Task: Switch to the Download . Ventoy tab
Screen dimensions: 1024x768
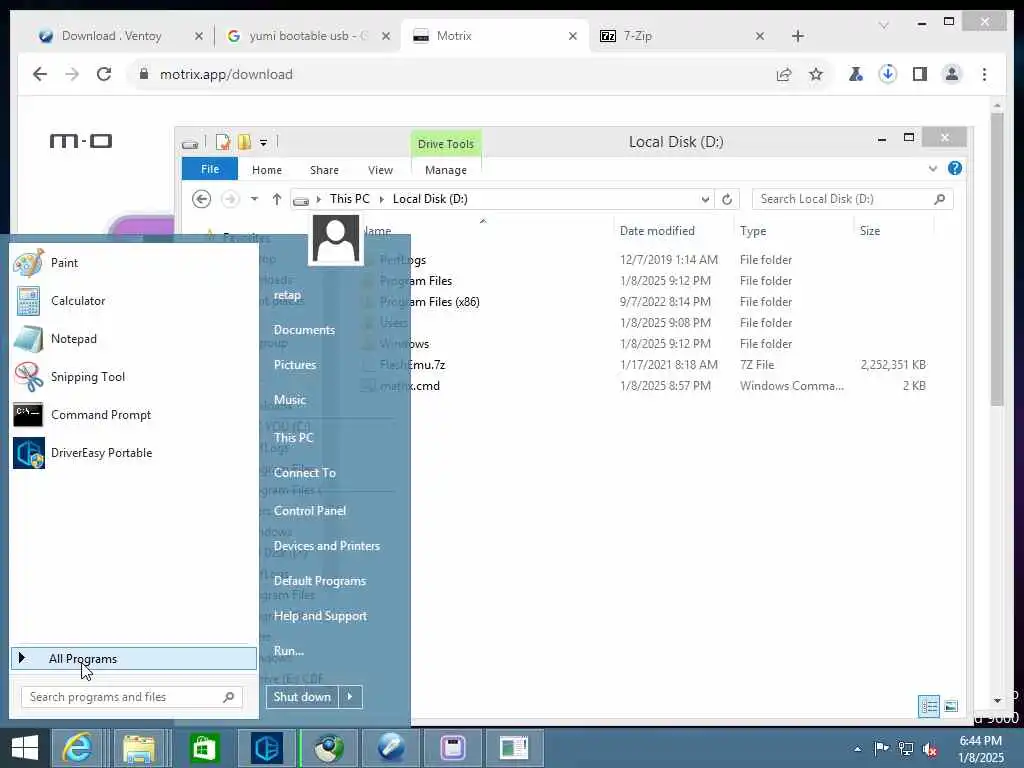Action: (112, 36)
